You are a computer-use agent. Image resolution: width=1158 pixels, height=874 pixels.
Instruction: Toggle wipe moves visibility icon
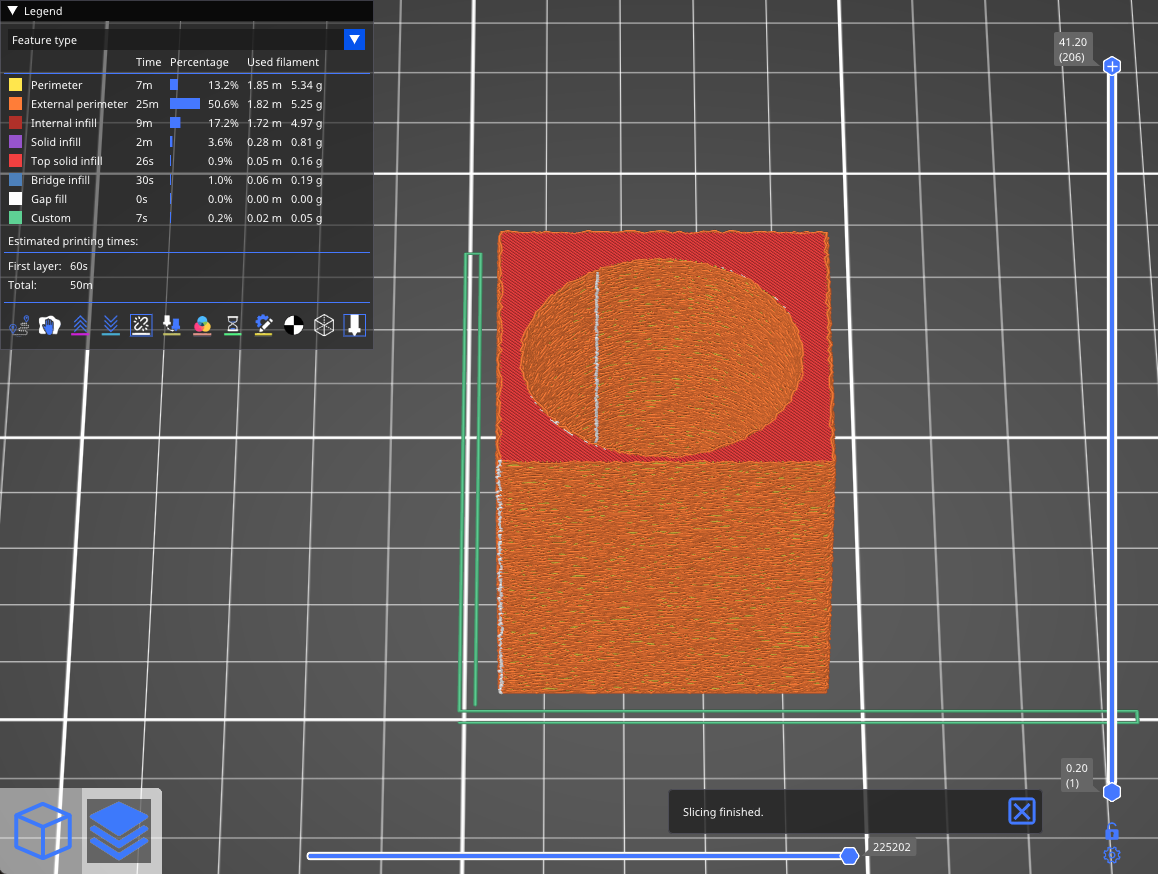point(49,325)
